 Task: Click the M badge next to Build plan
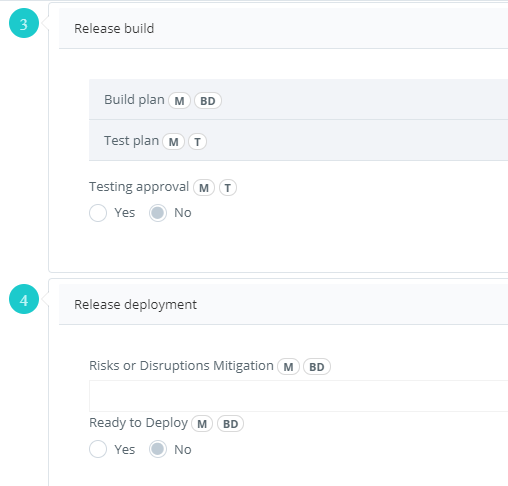pyautogui.click(x=179, y=101)
